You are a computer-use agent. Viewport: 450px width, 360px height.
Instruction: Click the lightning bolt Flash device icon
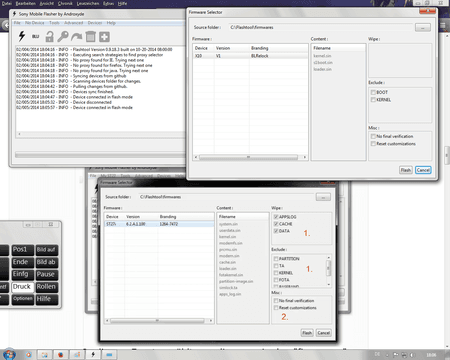click(22, 36)
